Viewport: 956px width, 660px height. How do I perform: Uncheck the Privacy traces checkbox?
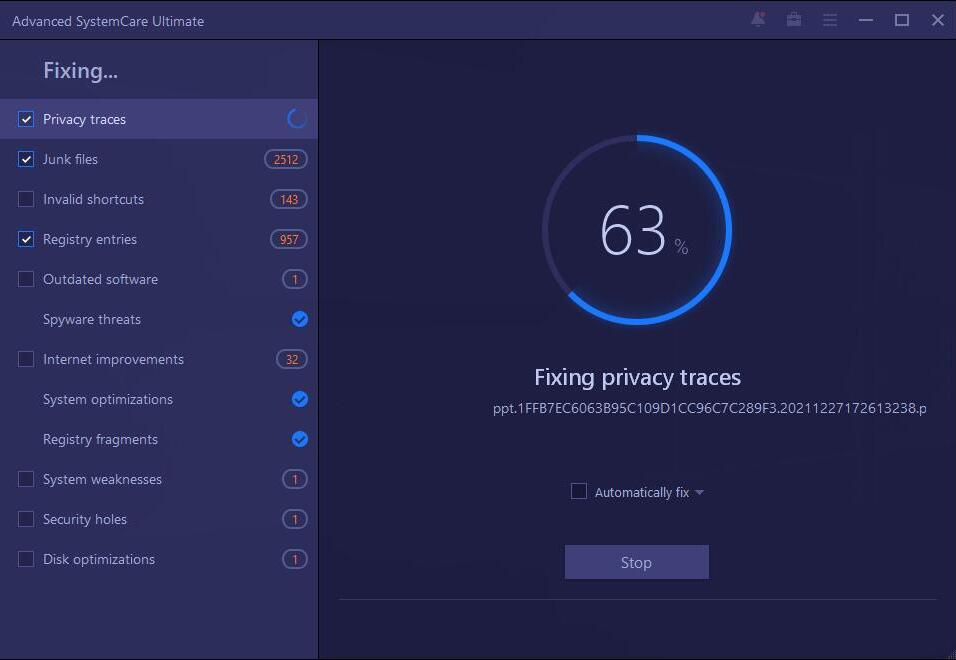pos(26,119)
